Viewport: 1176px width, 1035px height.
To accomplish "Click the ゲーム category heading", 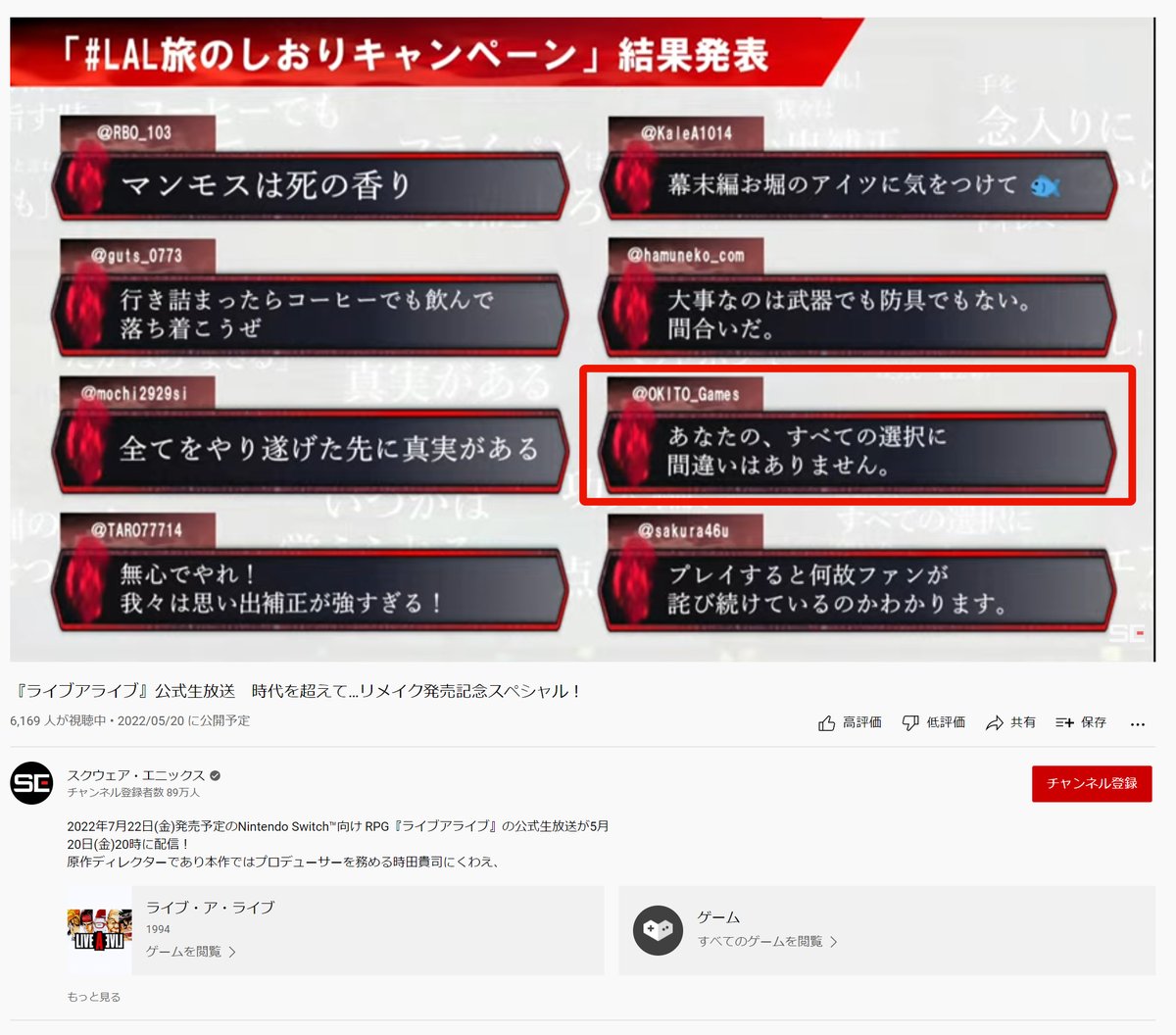I will pyautogui.click(x=718, y=917).
